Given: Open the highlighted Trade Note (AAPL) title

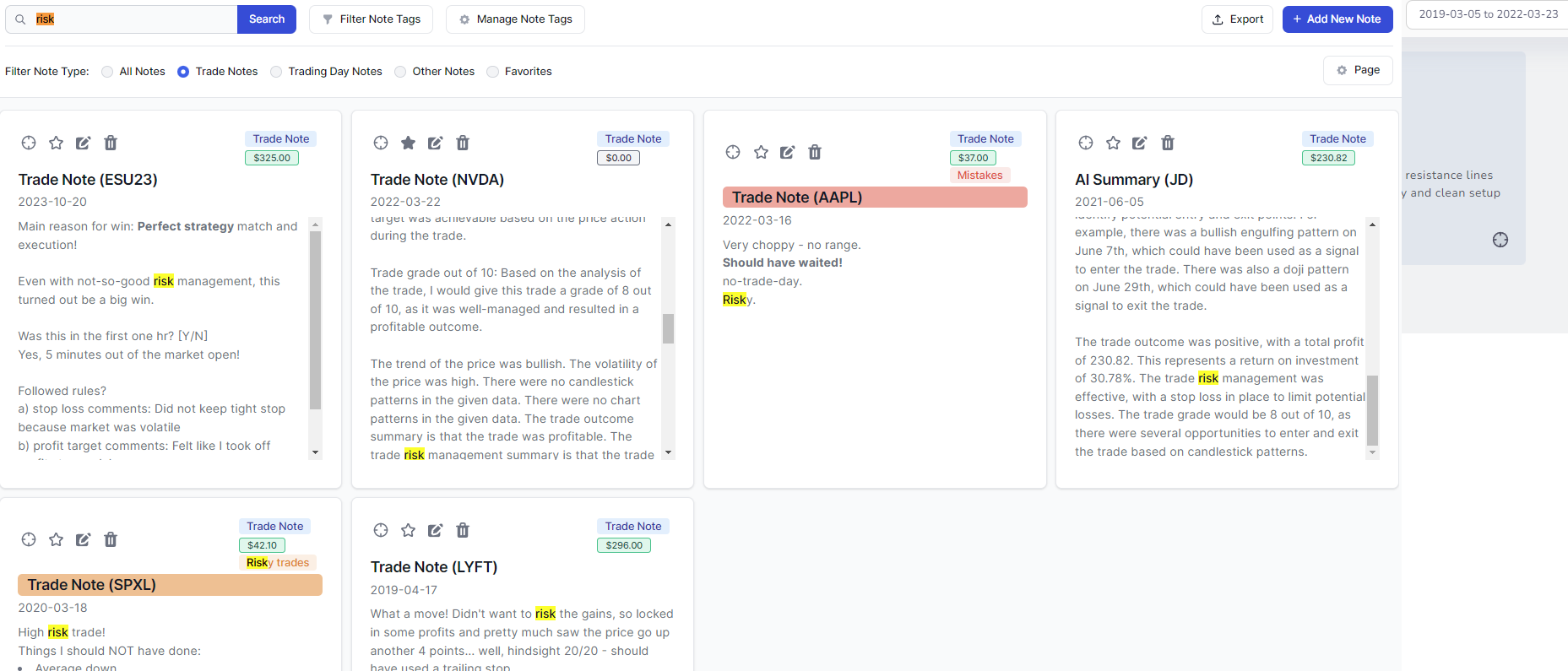Looking at the screenshot, I should tap(875, 198).
